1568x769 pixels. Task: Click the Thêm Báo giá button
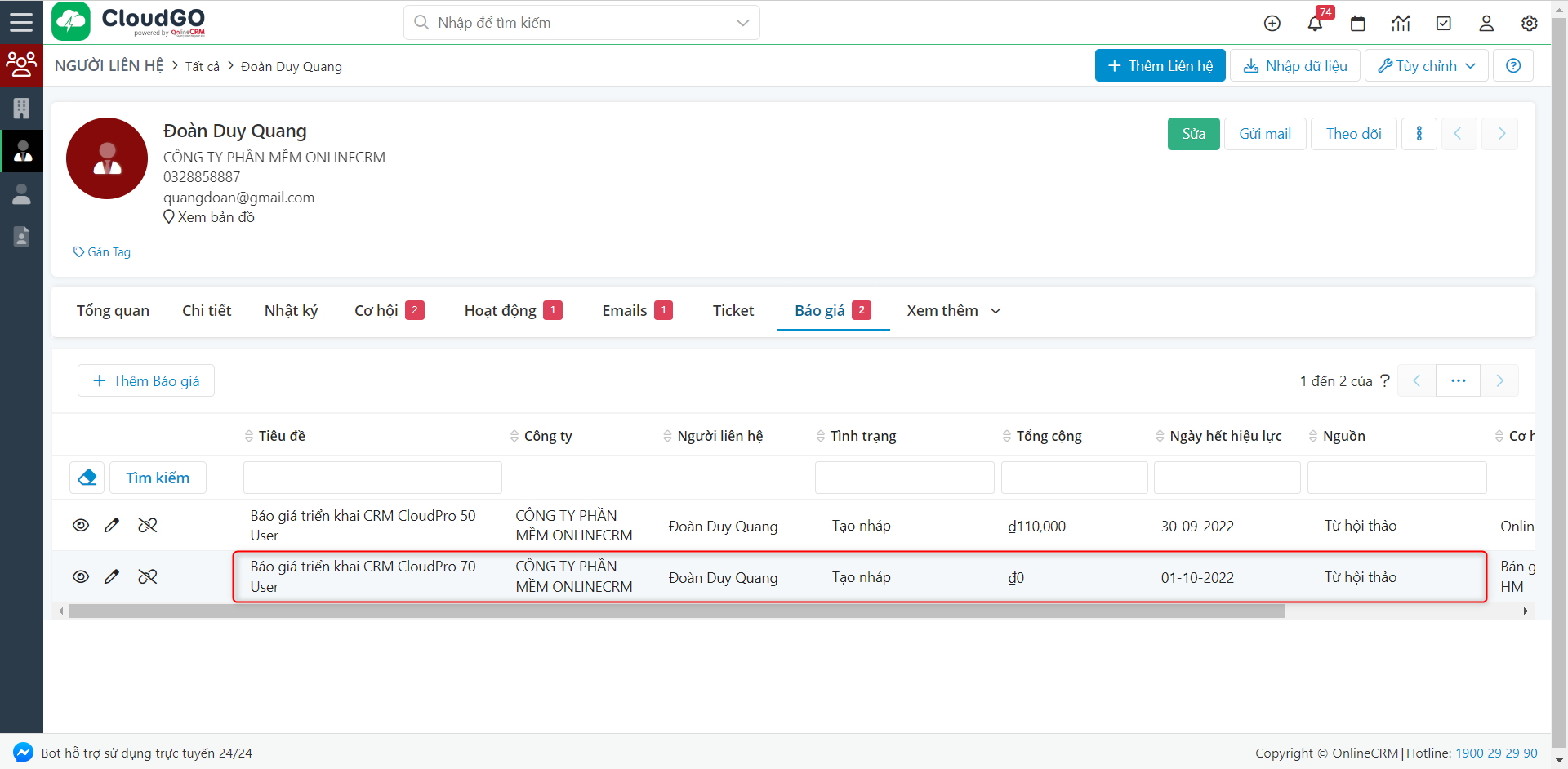[146, 381]
